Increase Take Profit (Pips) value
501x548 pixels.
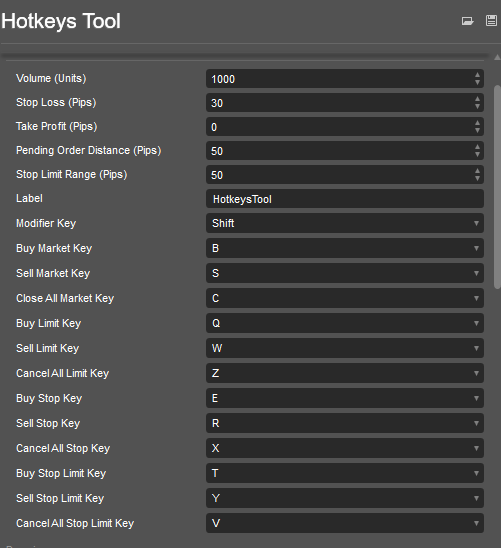(477, 123)
